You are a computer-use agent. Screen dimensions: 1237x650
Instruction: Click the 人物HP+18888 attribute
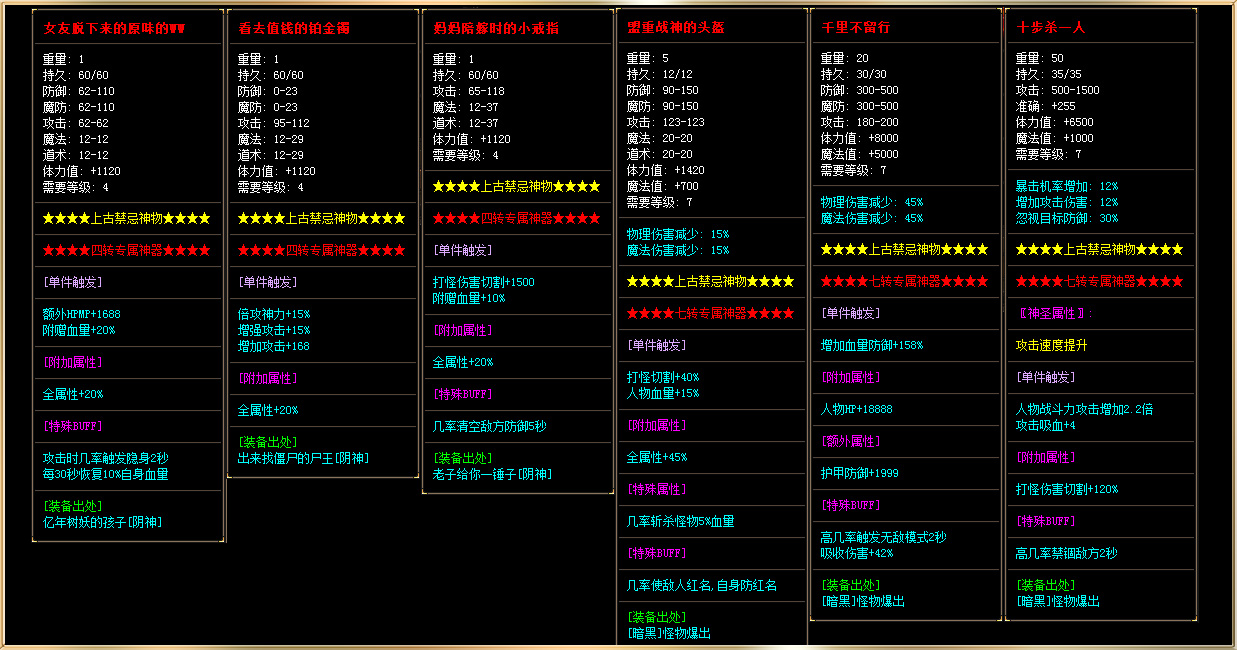click(x=856, y=409)
